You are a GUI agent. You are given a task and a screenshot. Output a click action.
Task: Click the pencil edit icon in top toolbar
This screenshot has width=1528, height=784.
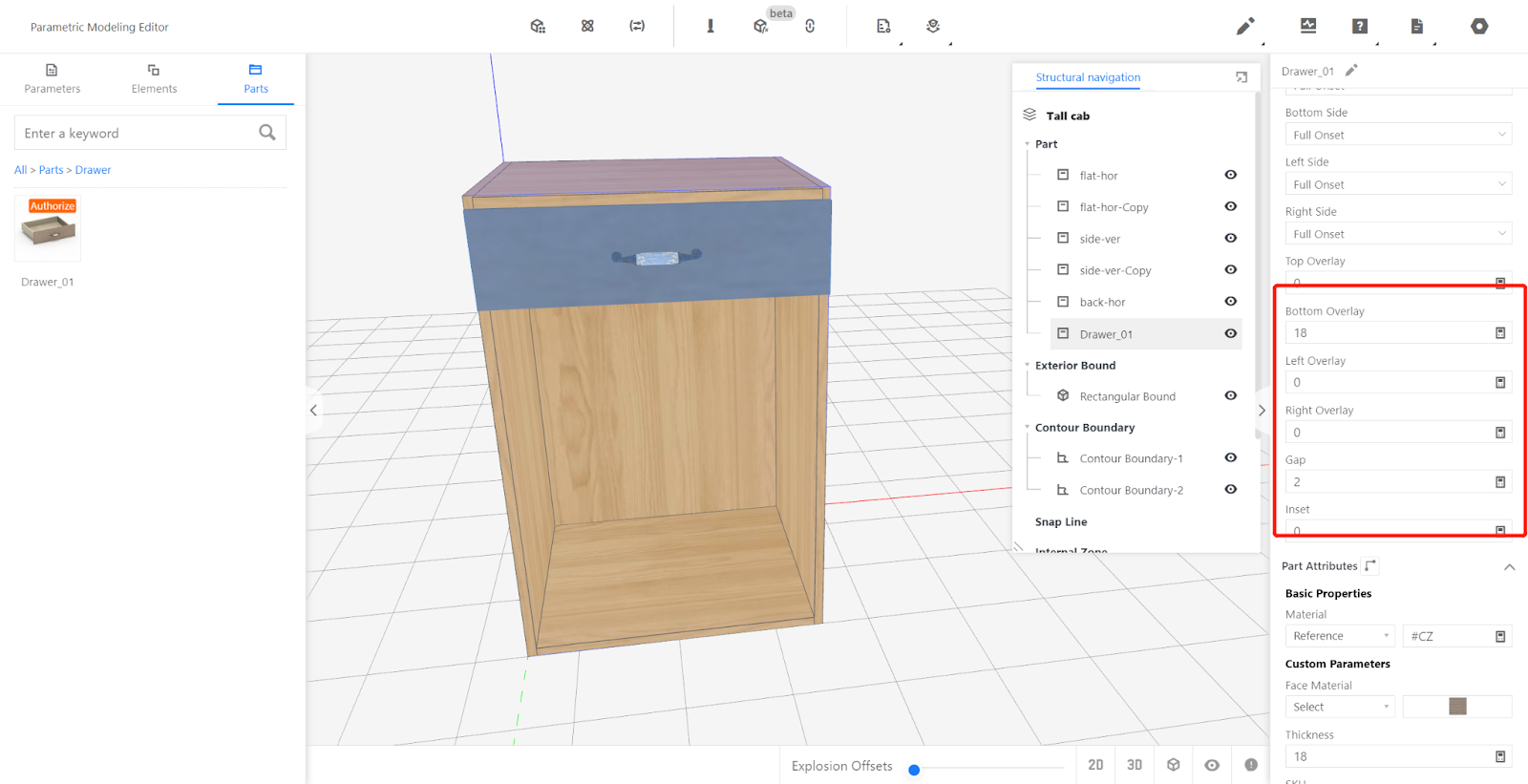(x=1244, y=27)
